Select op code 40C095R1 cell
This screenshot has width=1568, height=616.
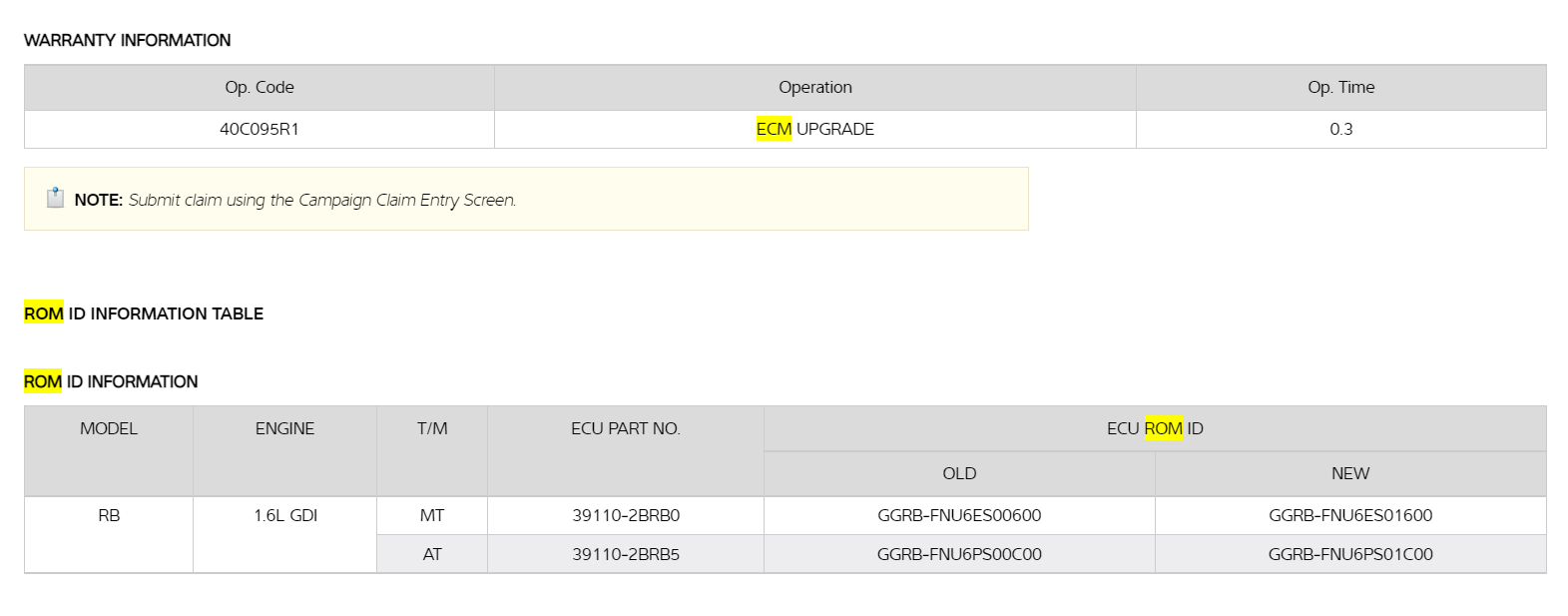pos(260,129)
